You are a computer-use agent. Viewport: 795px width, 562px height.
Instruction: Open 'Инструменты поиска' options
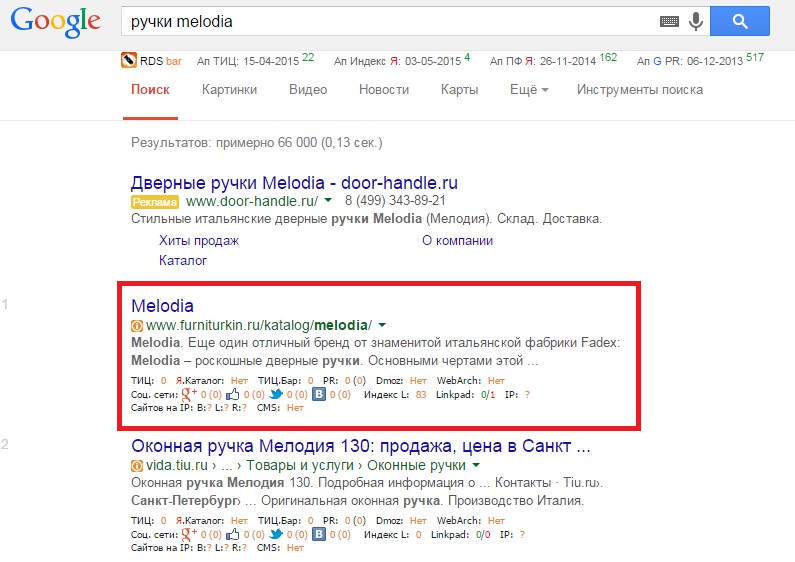[640, 90]
